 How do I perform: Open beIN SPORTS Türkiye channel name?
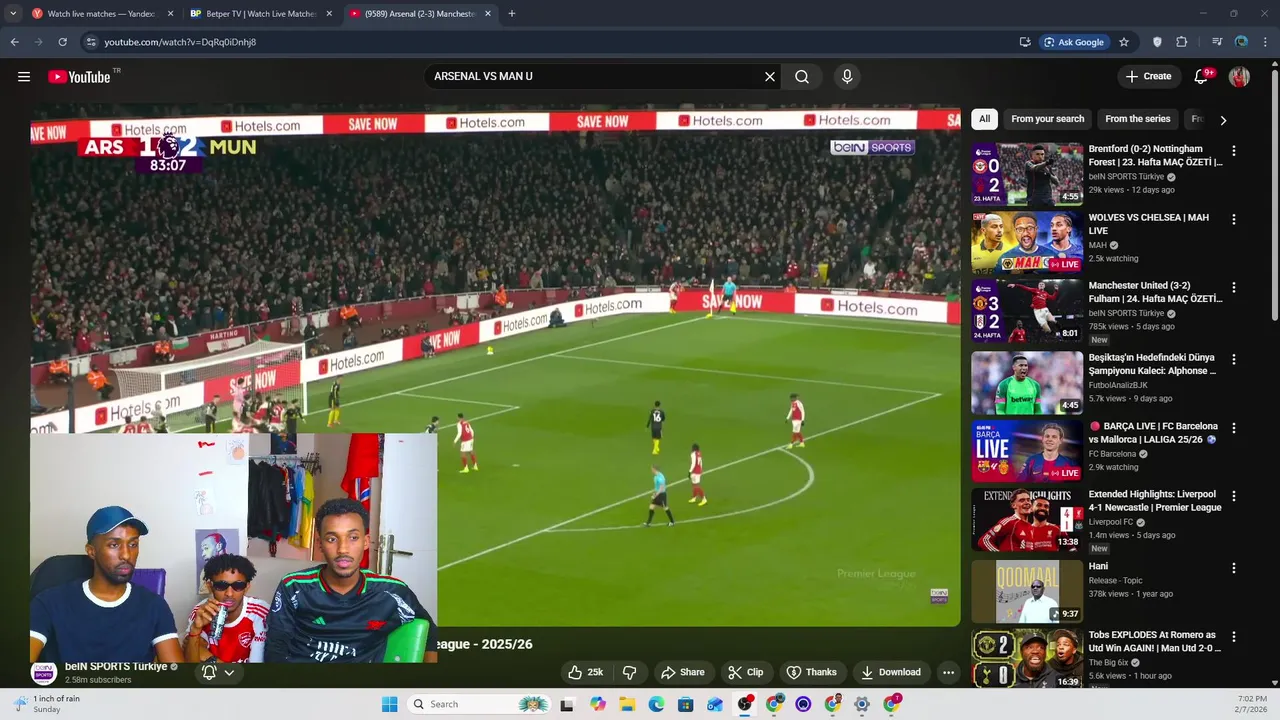point(116,667)
